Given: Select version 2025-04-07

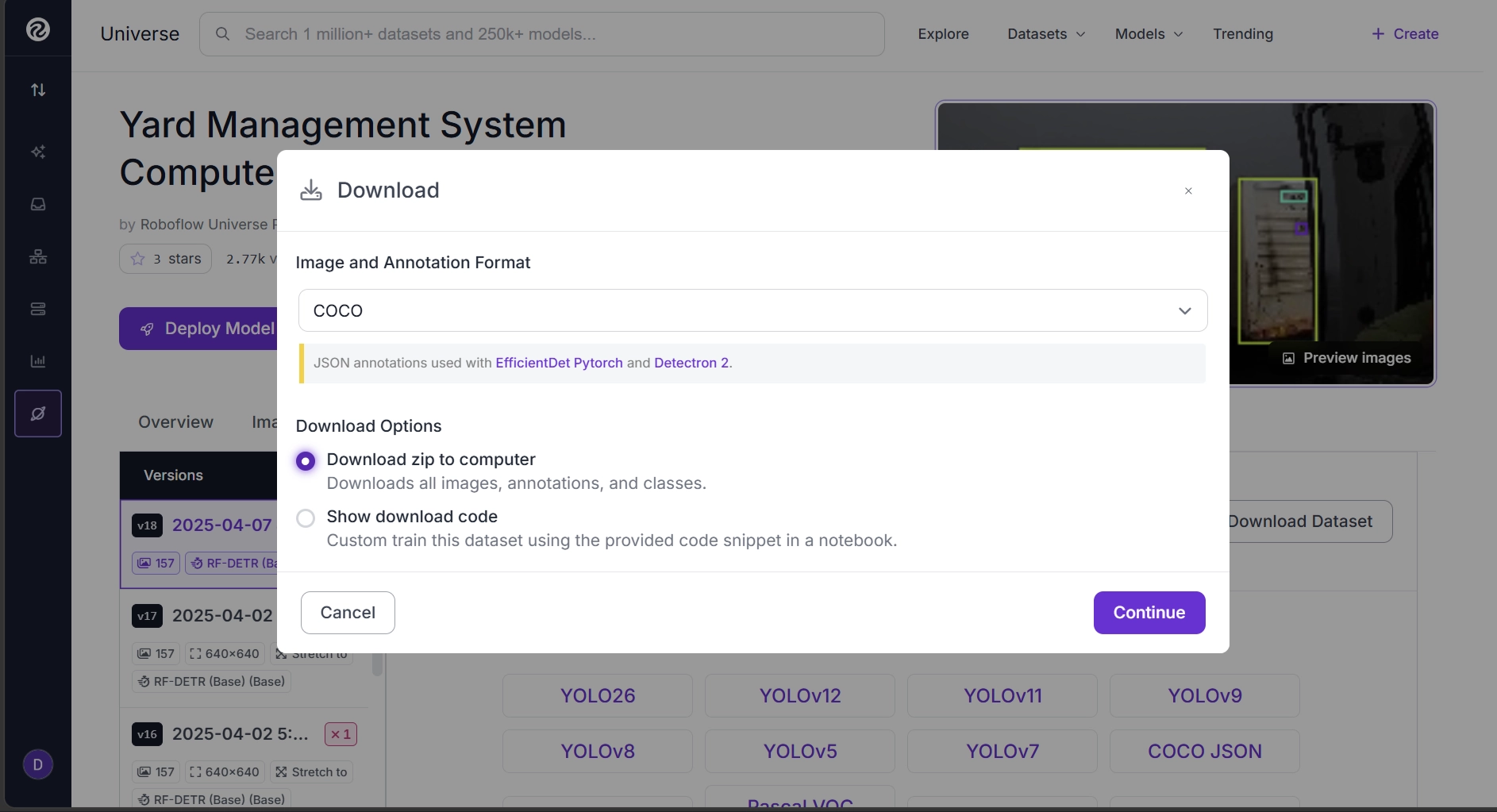Looking at the screenshot, I should coord(221,525).
